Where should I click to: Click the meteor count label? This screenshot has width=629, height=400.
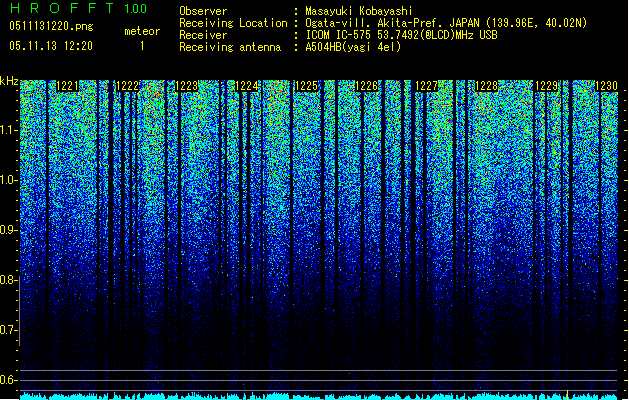(x=142, y=31)
